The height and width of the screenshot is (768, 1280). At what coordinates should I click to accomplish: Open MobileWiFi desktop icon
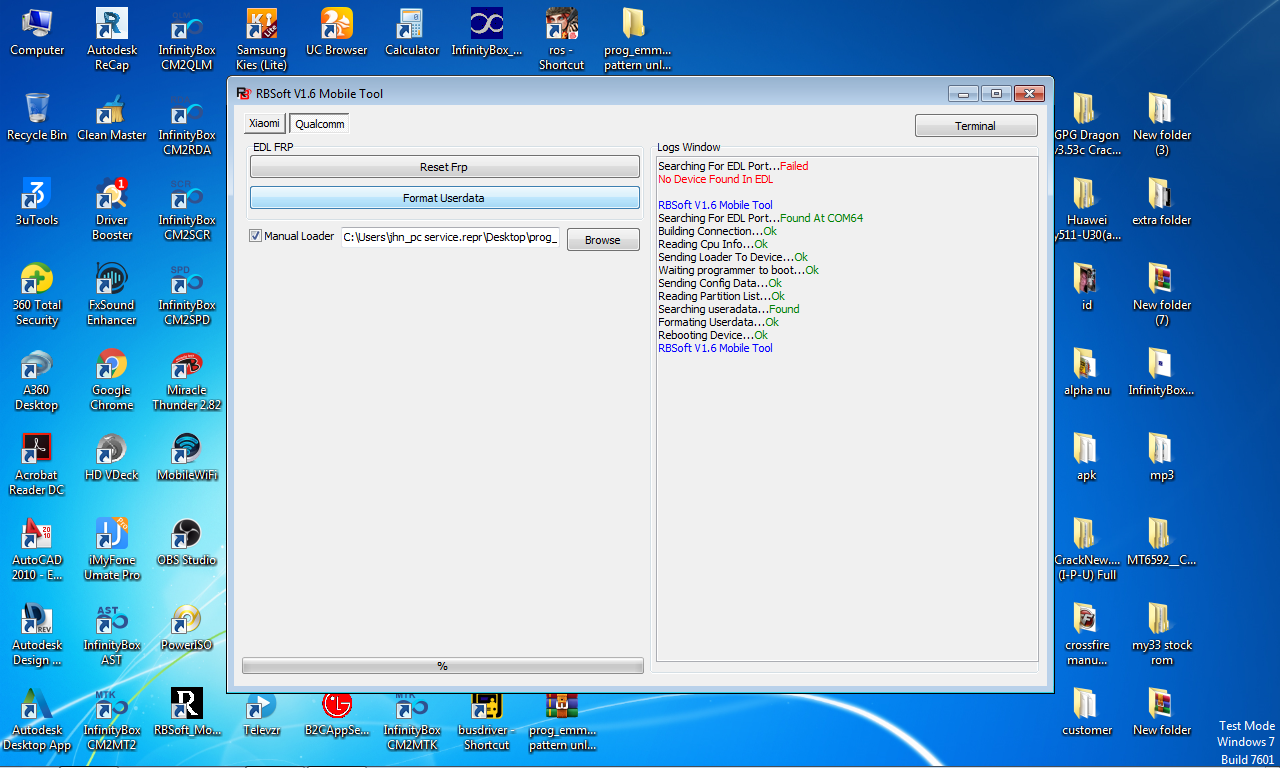pos(187,458)
